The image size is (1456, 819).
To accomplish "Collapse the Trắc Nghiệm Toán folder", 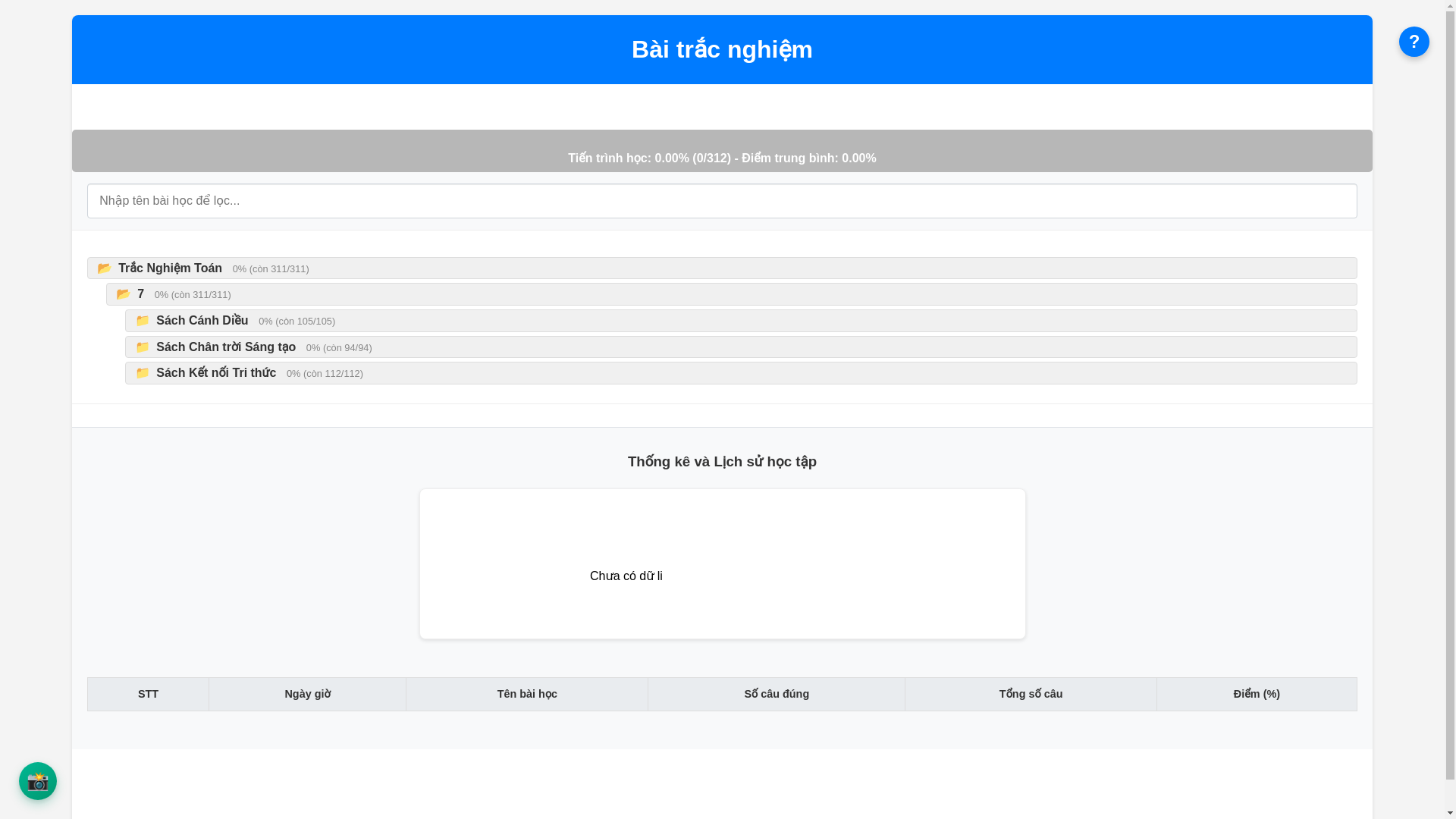I will (x=722, y=268).
